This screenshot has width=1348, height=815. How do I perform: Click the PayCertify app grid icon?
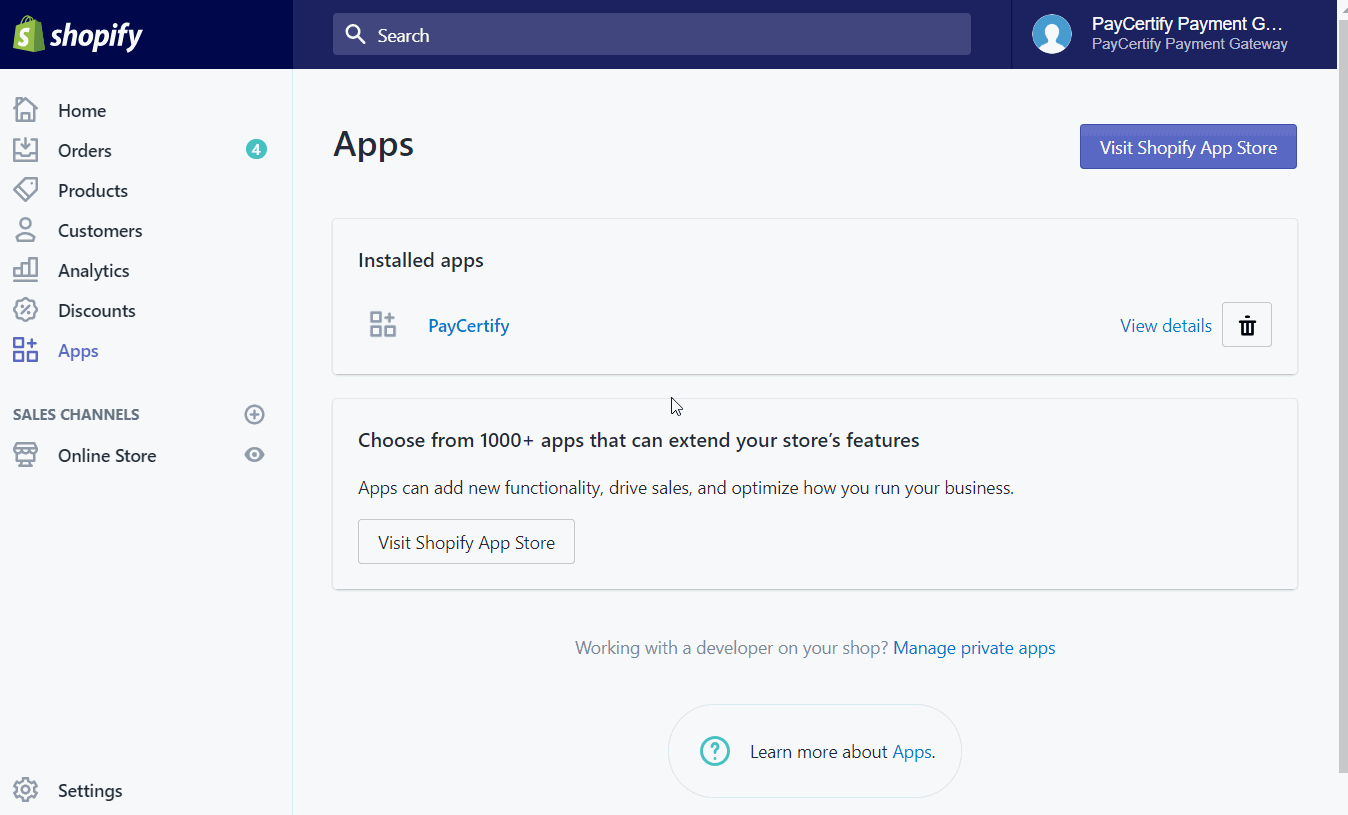[x=383, y=324]
